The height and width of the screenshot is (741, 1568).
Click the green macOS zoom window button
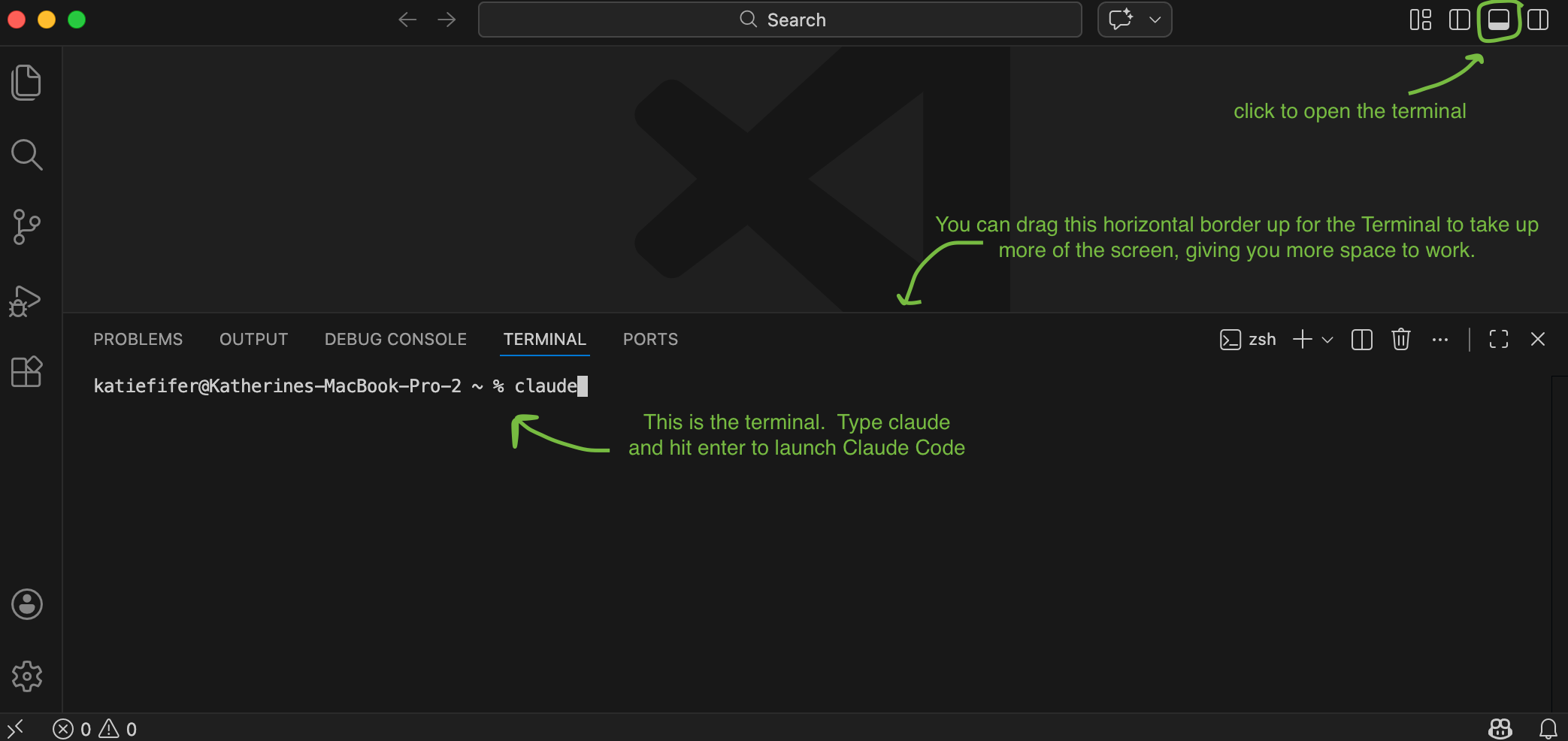(77, 20)
